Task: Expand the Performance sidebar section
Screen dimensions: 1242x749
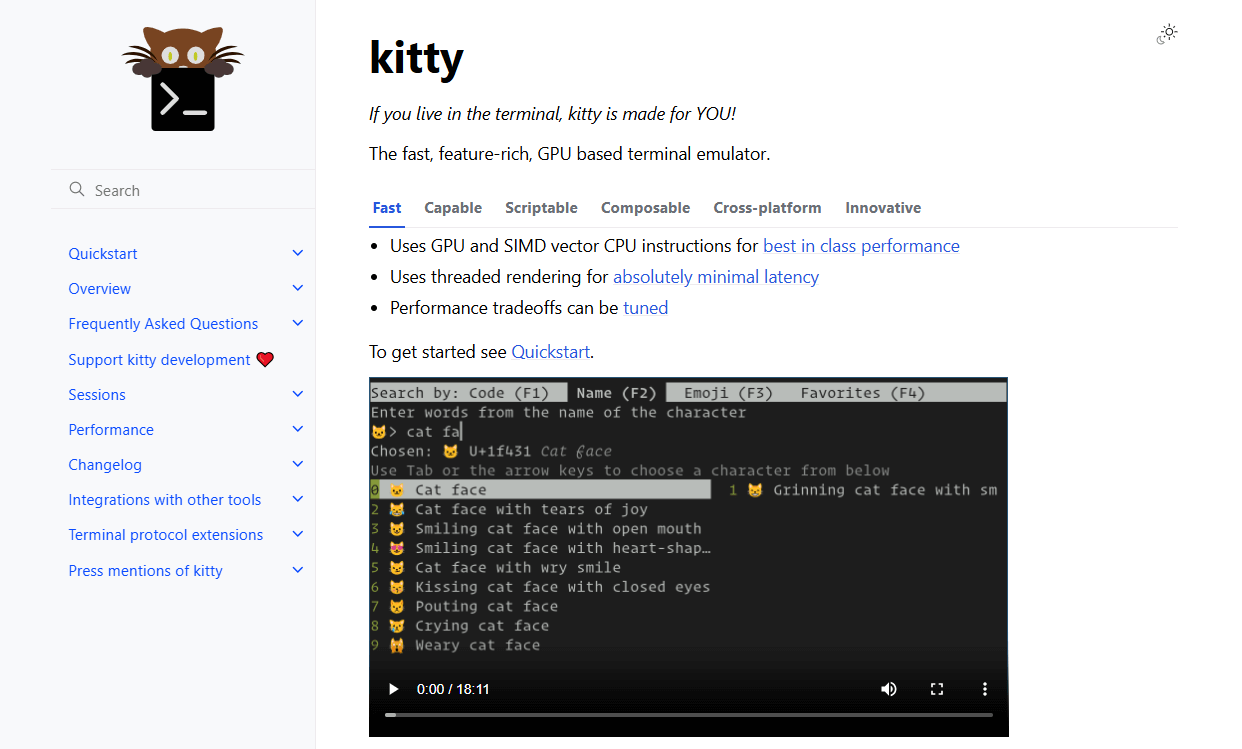Action: 297,428
